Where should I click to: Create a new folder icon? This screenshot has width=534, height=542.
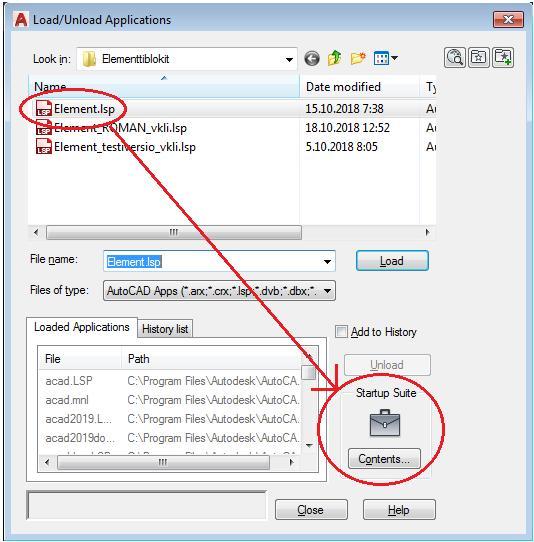click(x=358, y=58)
